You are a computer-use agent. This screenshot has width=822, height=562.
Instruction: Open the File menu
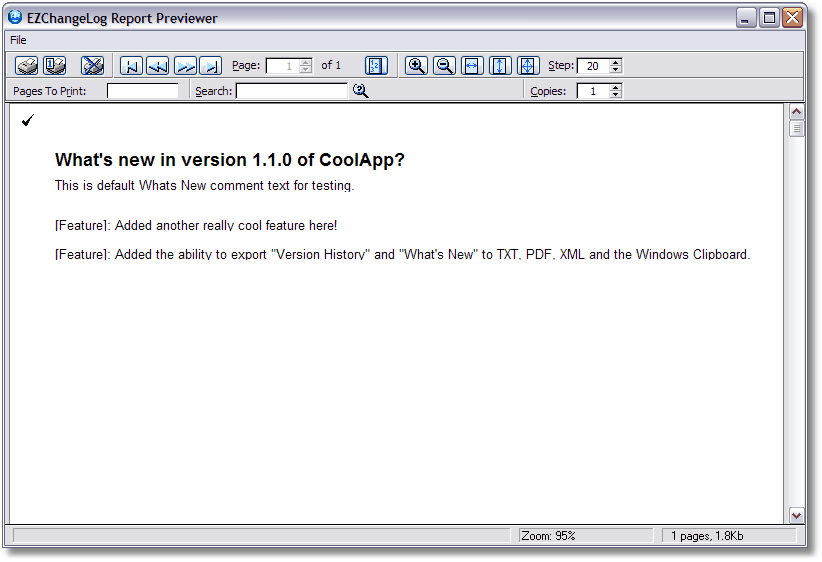pos(18,40)
